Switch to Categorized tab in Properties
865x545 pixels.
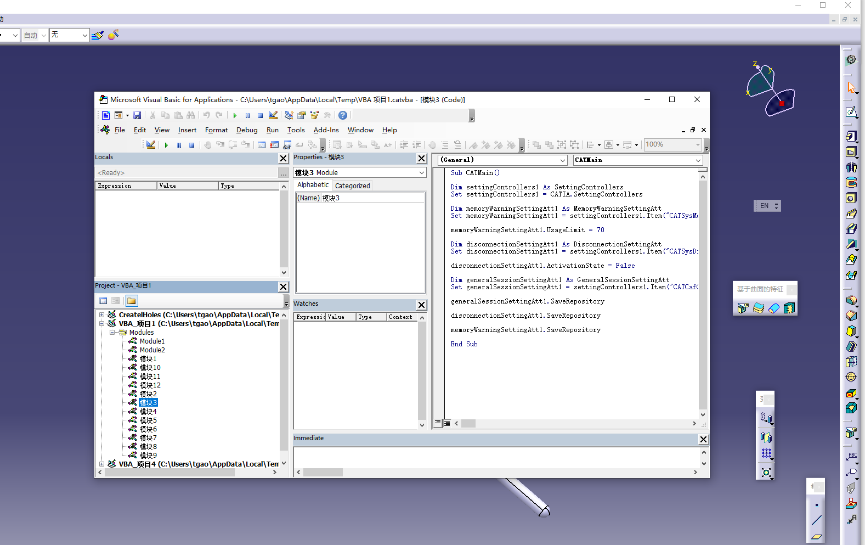coord(352,185)
